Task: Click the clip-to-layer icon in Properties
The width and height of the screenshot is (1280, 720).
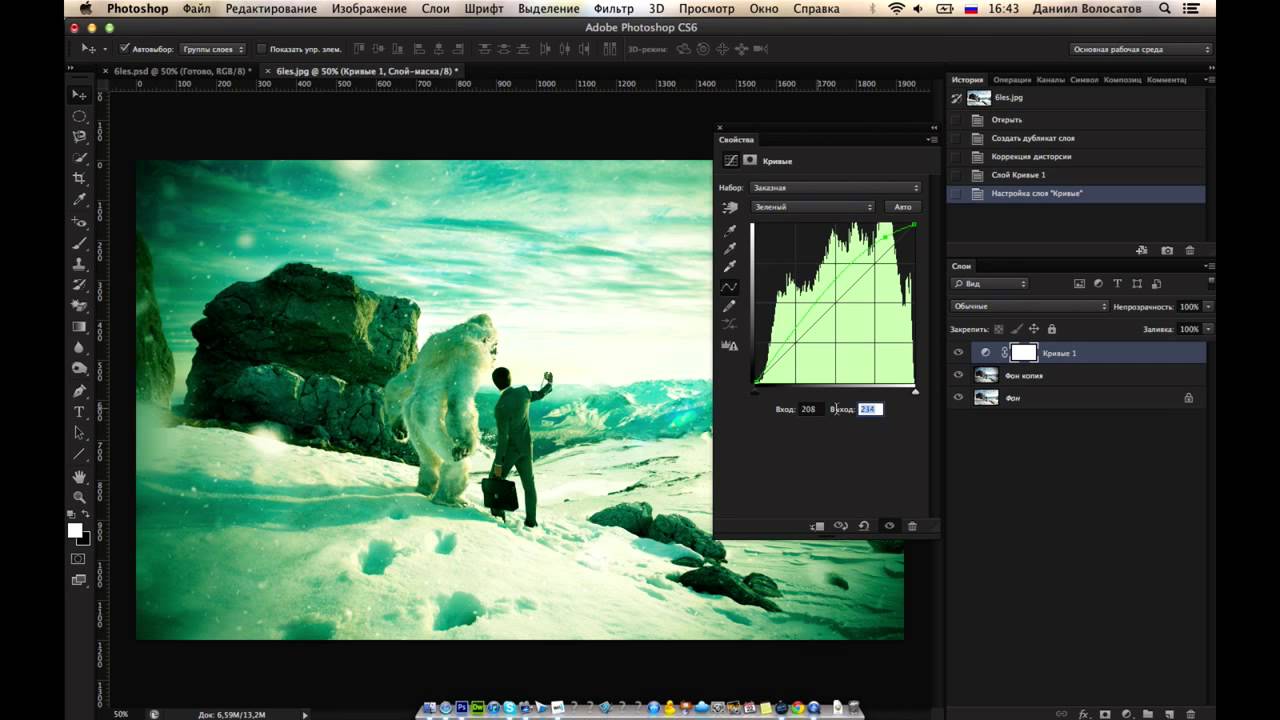Action: [817, 526]
